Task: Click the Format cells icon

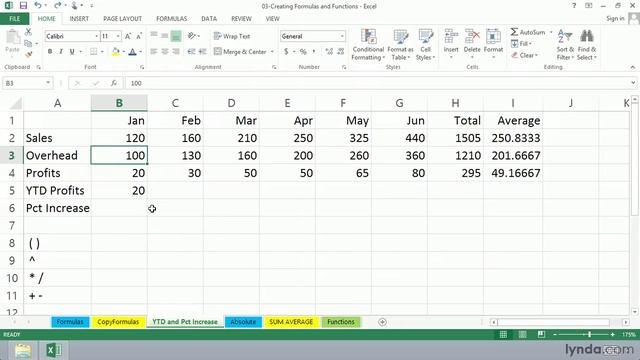Action: [x=493, y=36]
